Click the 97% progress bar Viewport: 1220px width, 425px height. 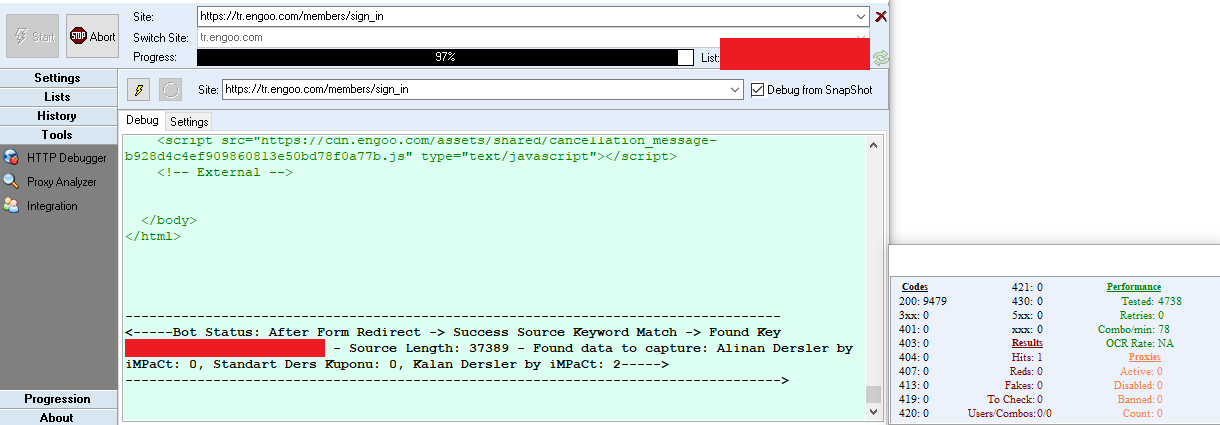coord(445,58)
